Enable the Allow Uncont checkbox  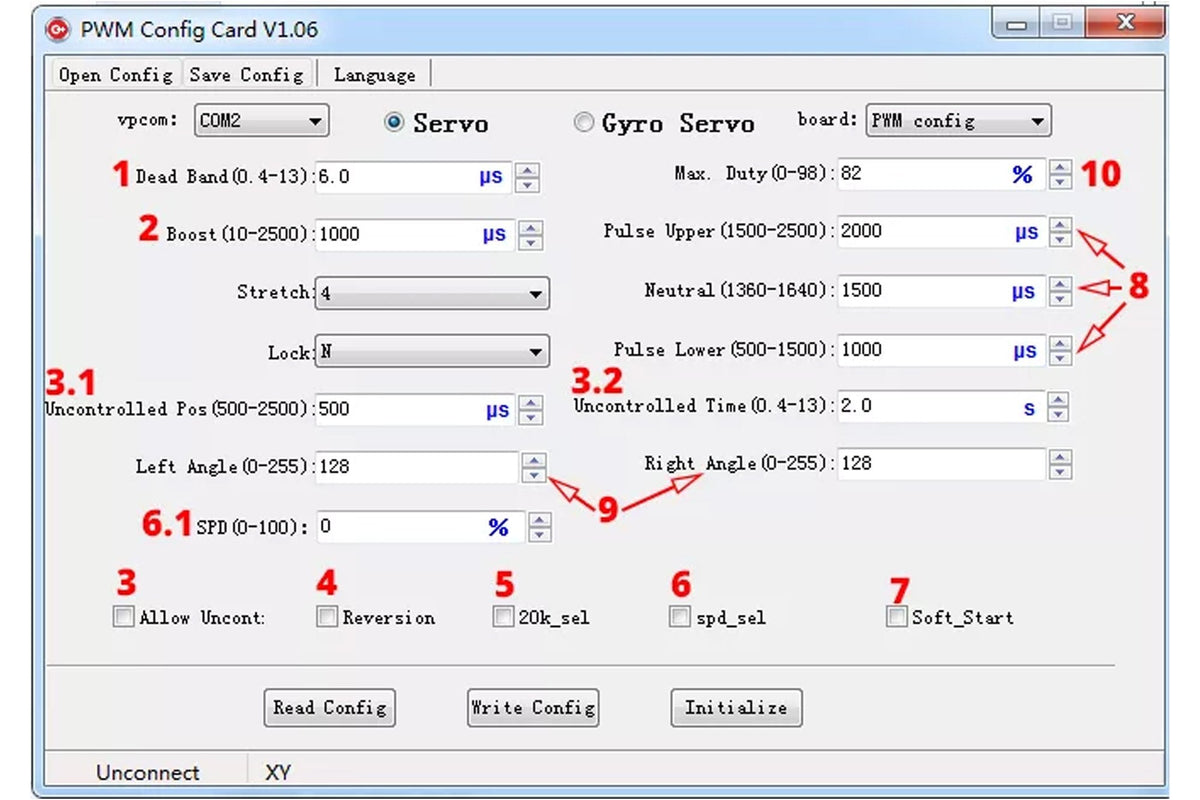(x=124, y=617)
